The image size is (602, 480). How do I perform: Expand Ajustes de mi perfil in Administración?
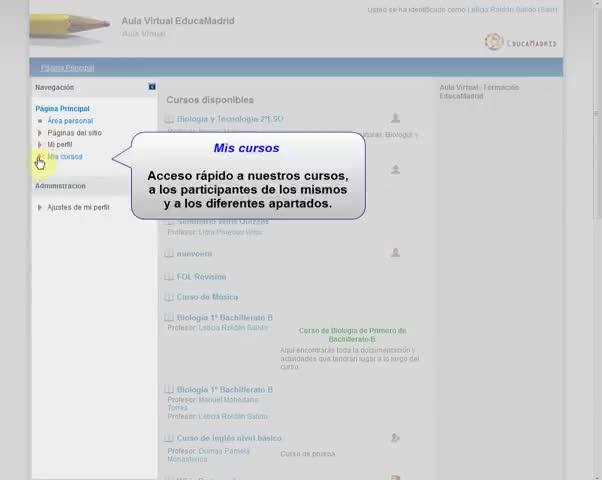point(40,207)
